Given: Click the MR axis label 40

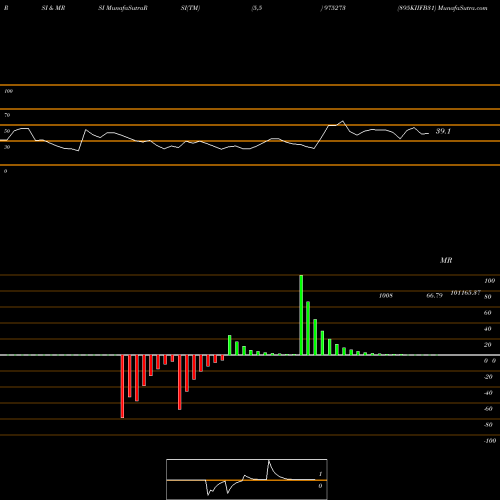Looking at the screenshot, I should click(487, 329).
